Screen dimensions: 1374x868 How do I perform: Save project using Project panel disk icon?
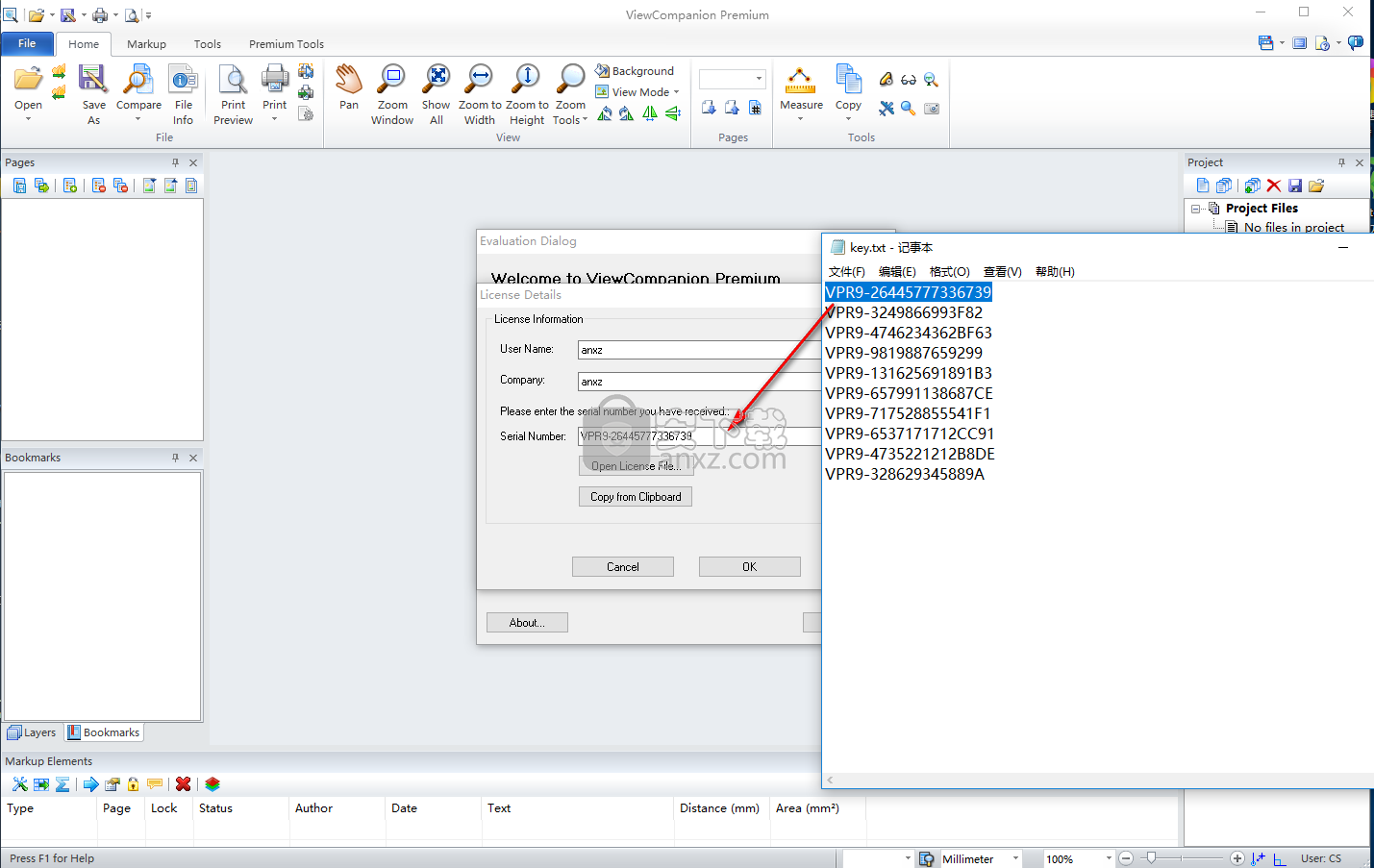(1295, 186)
